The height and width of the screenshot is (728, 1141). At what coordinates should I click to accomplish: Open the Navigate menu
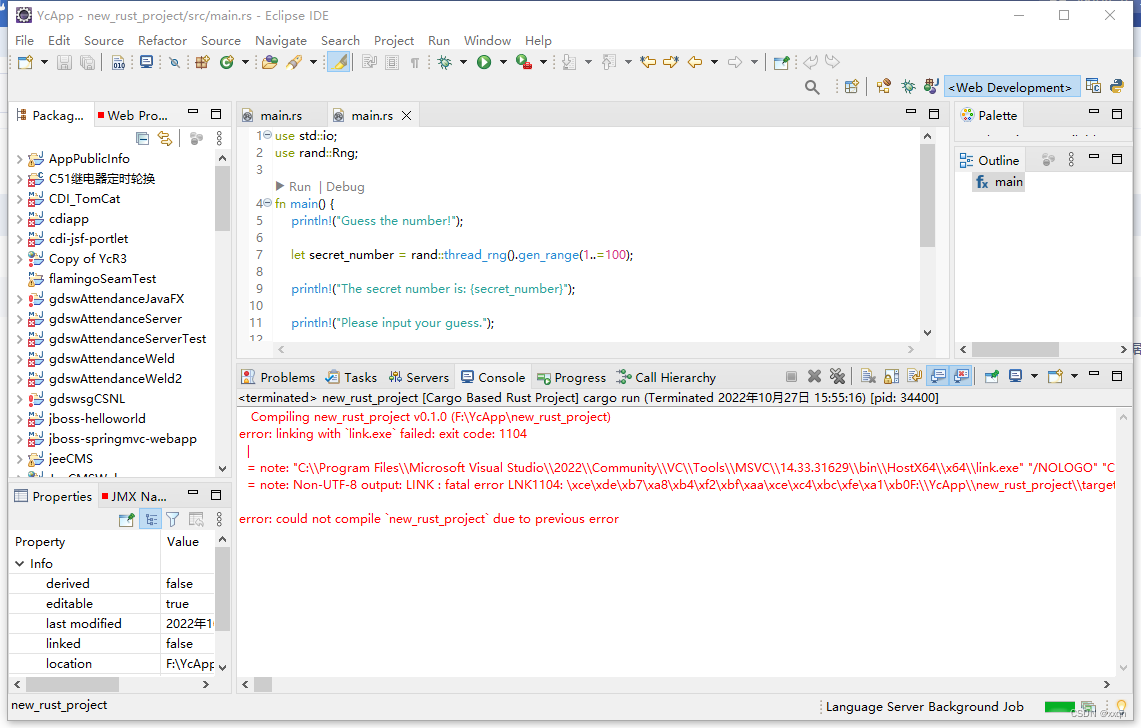281,41
